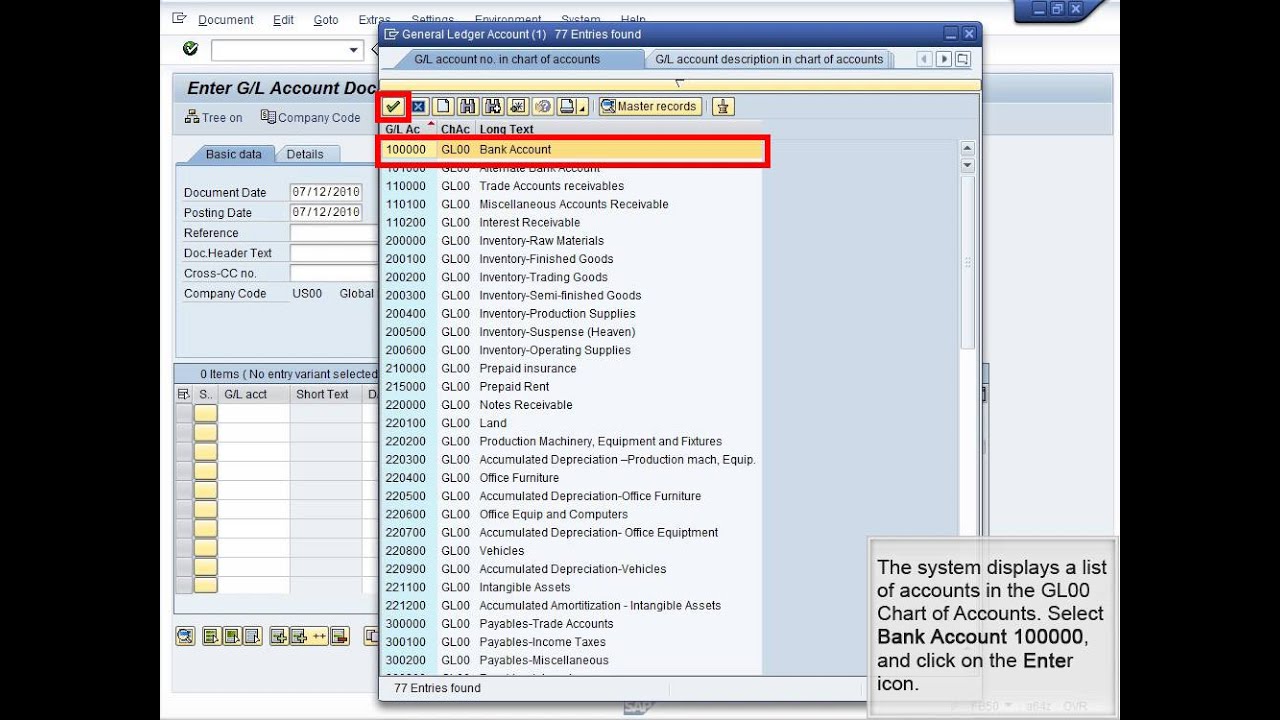1280x720 pixels.
Task: Click the Reference input field
Action: 334,233
